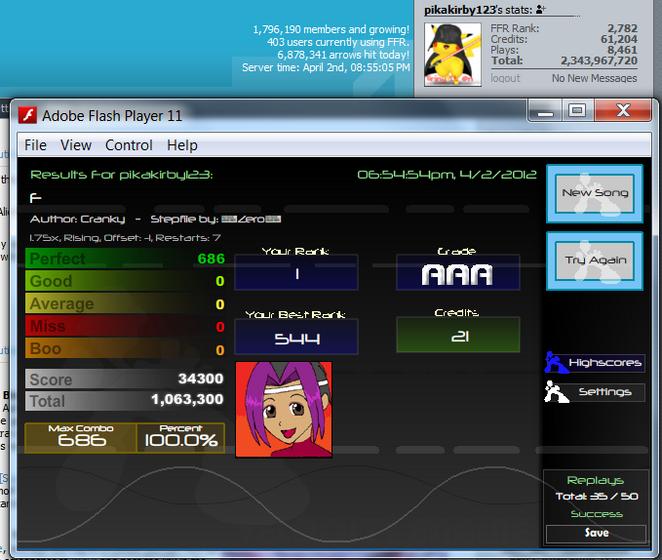
Task: Open the Control menu
Action: tap(129, 145)
